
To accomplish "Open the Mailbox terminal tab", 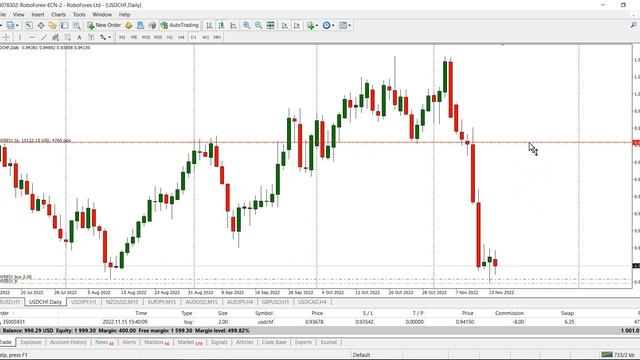I will [x=156, y=342].
